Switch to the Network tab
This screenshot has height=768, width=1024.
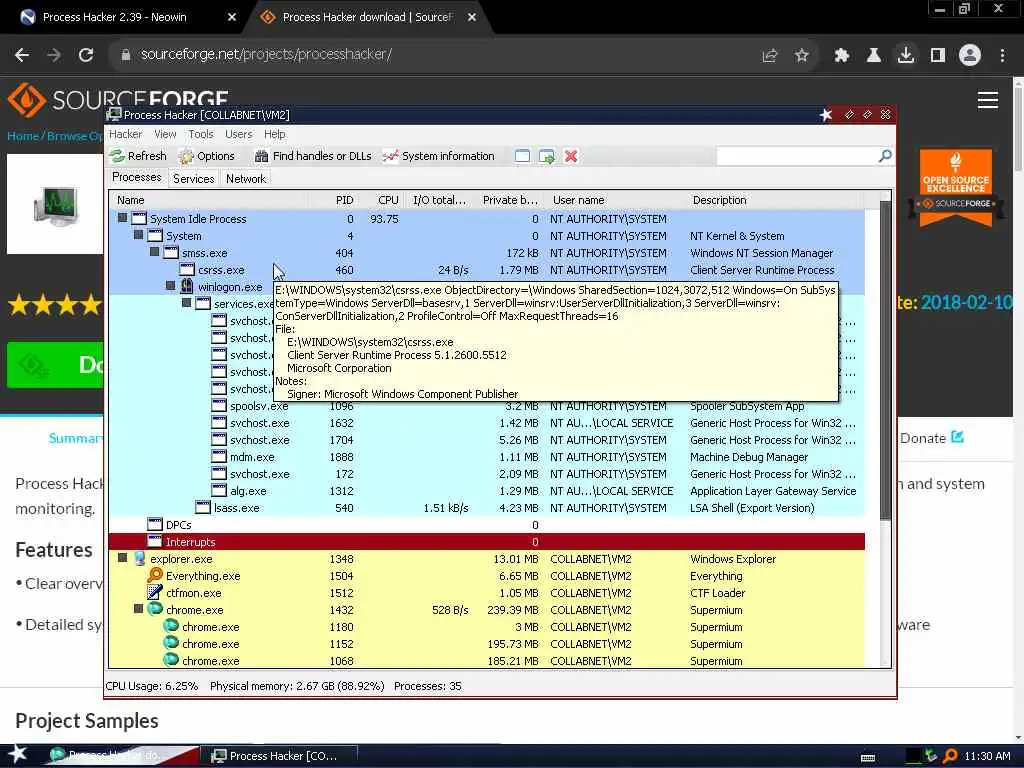click(246, 178)
